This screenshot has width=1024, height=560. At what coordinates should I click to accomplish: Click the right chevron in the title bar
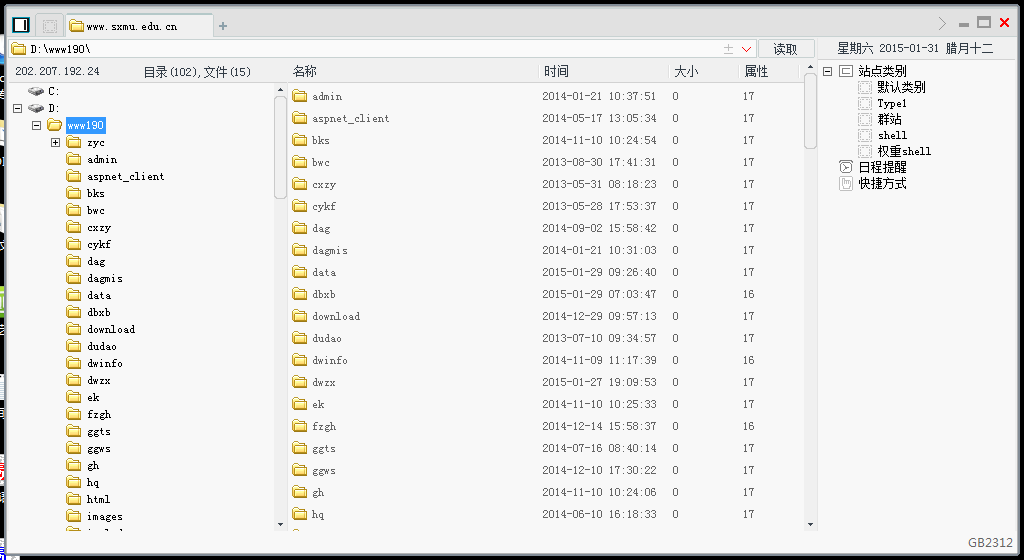coord(942,23)
